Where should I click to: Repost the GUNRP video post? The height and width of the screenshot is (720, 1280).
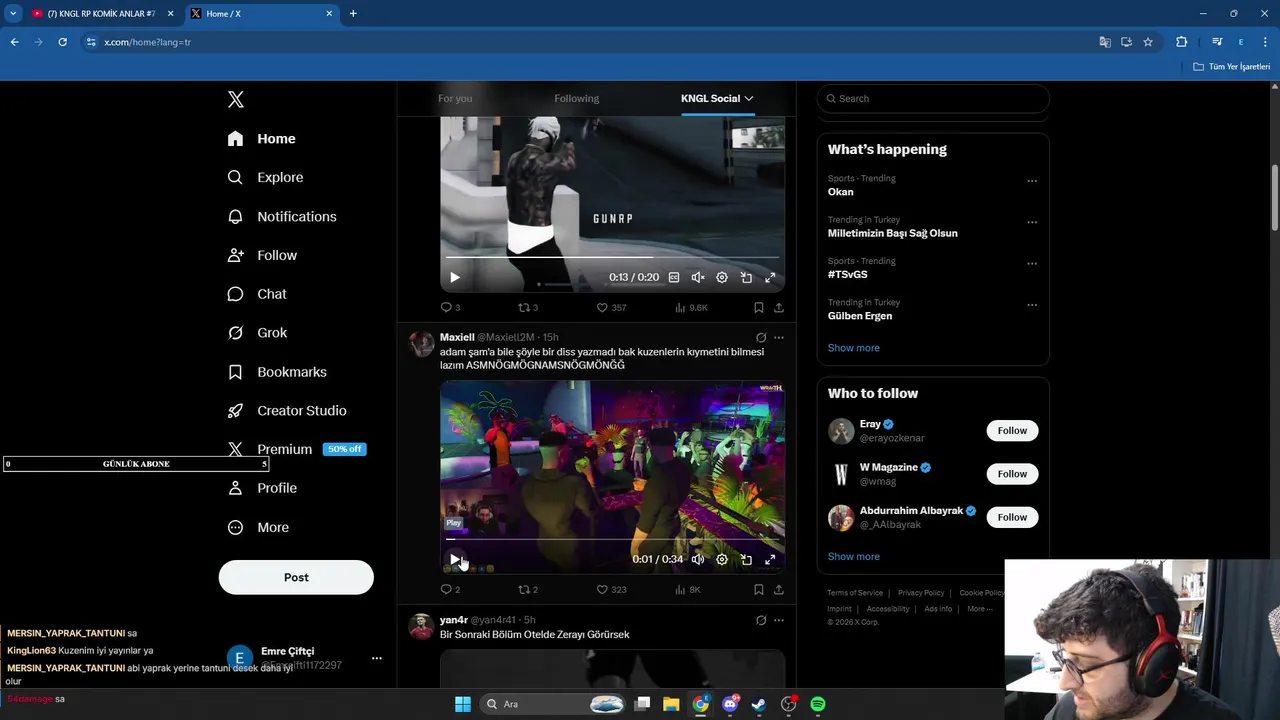tap(528, 308)
